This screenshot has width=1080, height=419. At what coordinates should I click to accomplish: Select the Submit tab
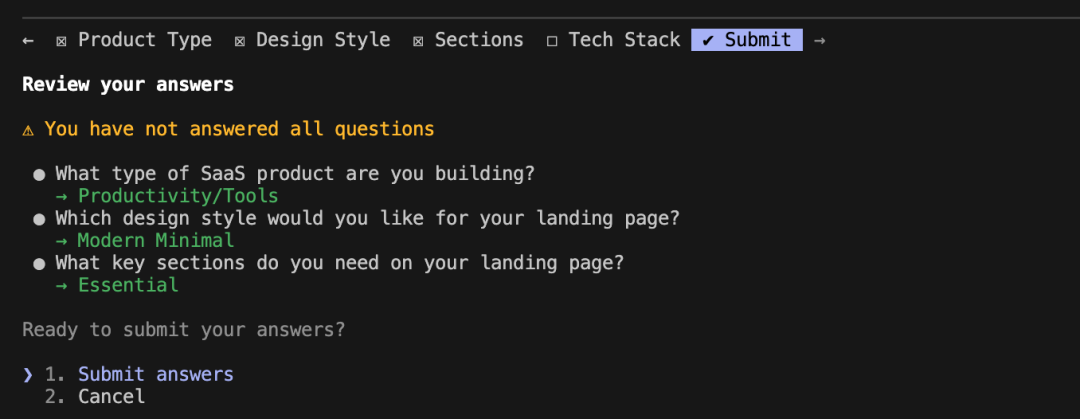[x=757, y=40]
